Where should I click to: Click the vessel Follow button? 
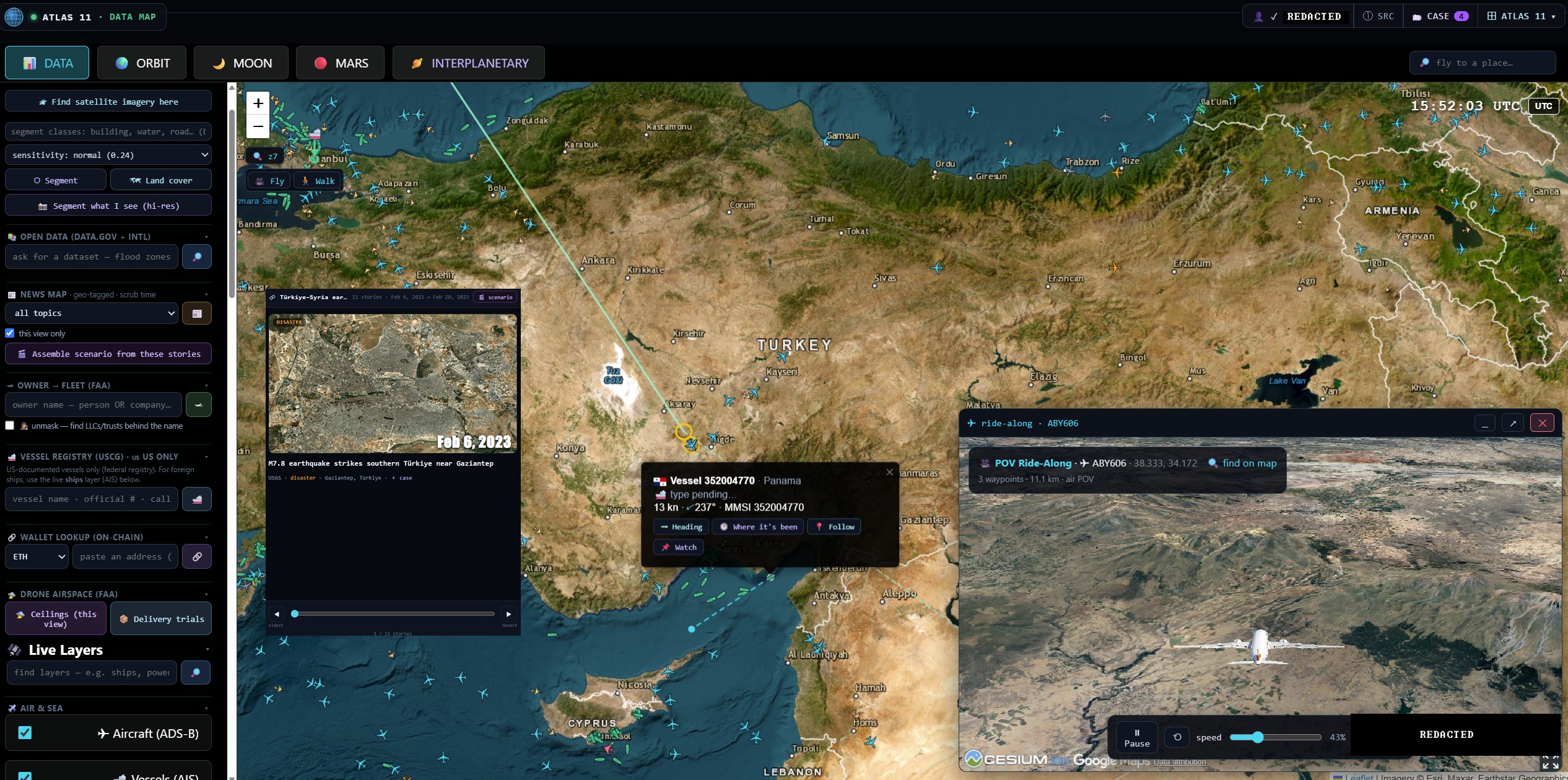pos(834,527)
